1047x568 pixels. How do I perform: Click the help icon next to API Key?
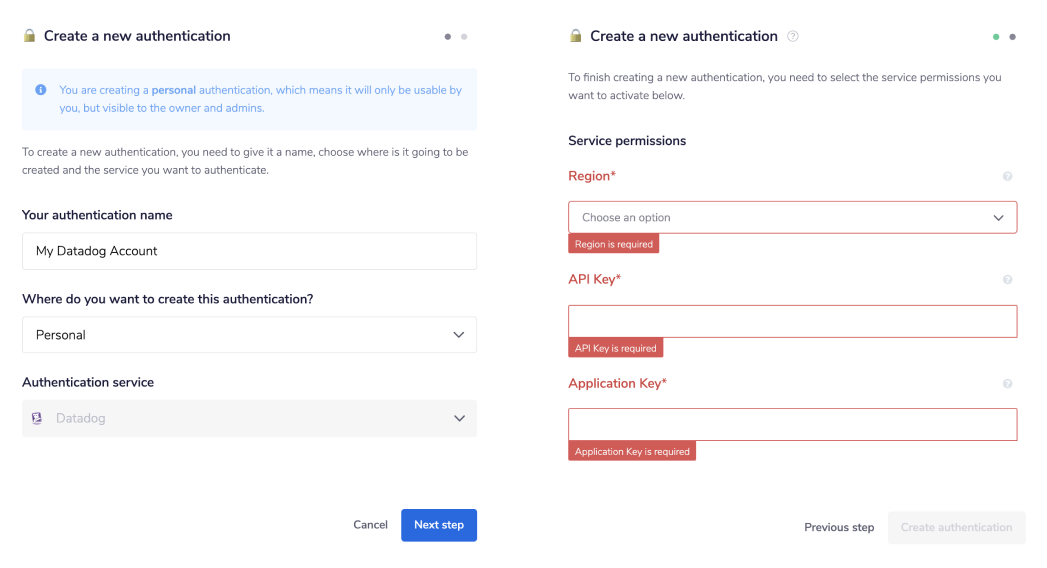pos(1007,280)
